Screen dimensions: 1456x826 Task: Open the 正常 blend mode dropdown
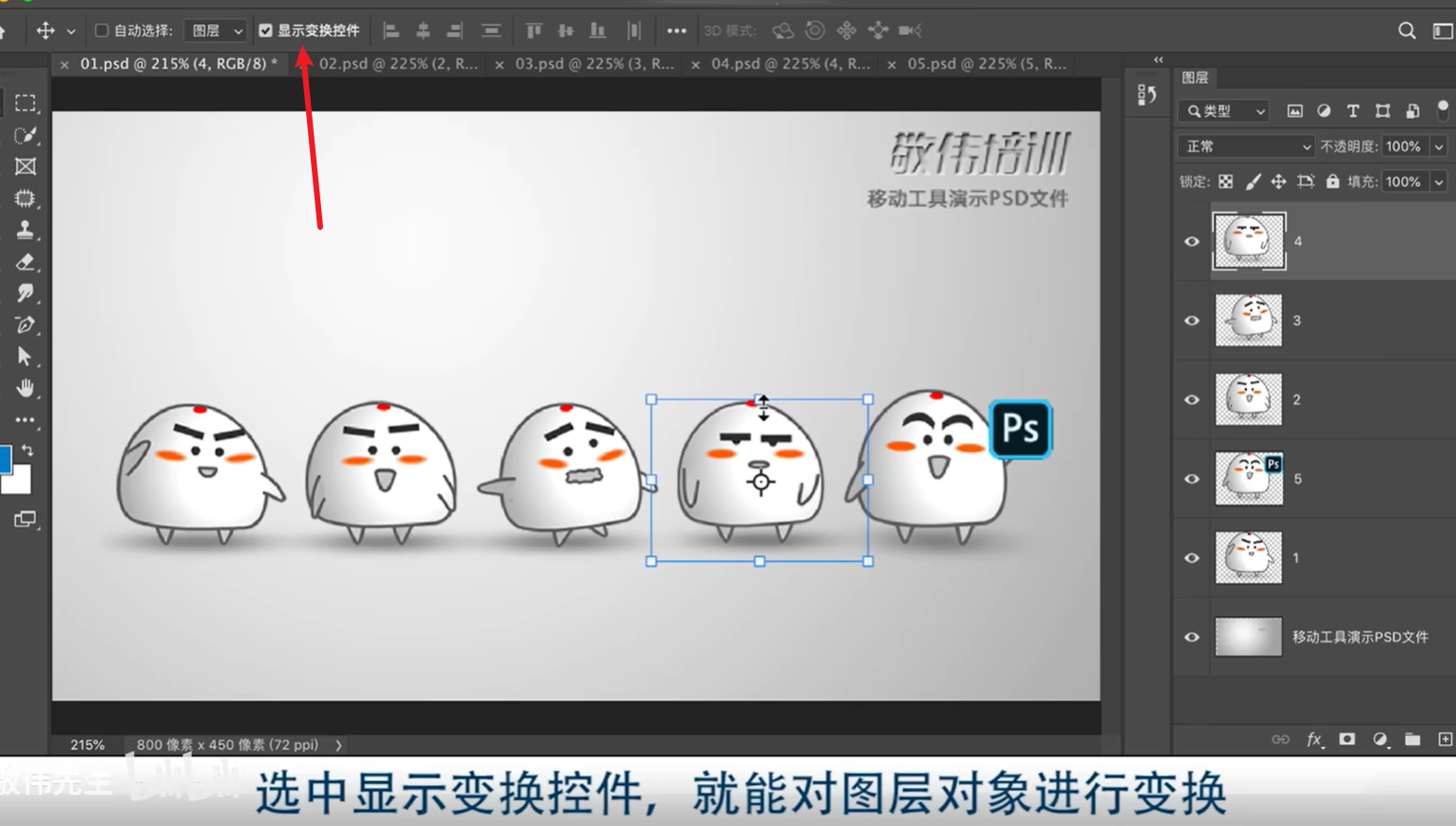click(1245, 146)
